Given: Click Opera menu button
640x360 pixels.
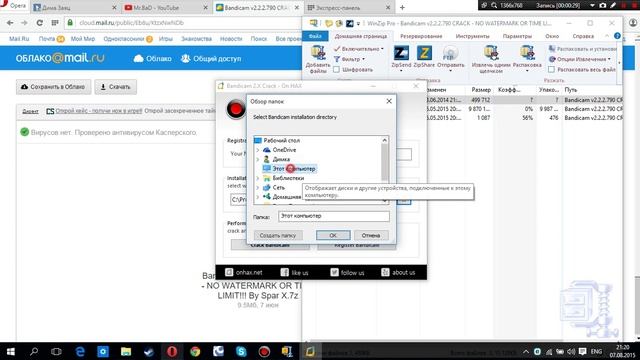Looking at the screenshot, I should (x=13, y=6).
